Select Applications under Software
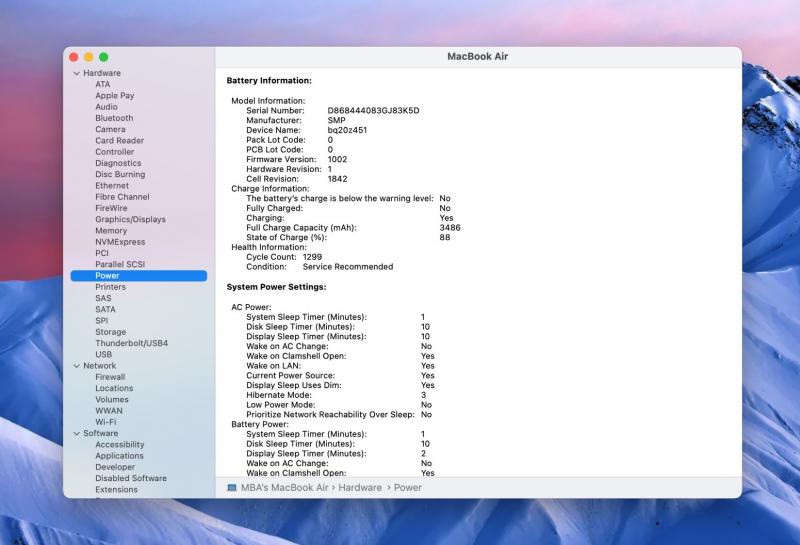The image size is (800, 545). pyautogui.click(x=119, y=456)
